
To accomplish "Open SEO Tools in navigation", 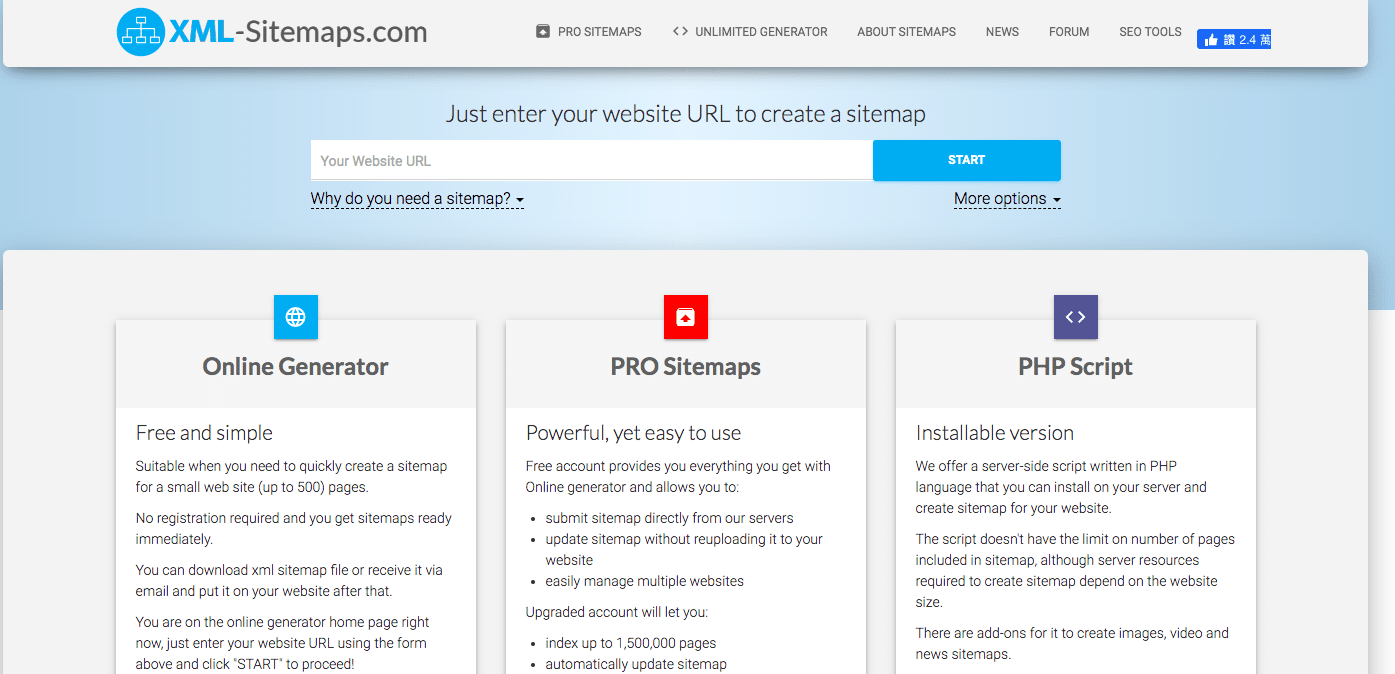I will point(1150,32).
